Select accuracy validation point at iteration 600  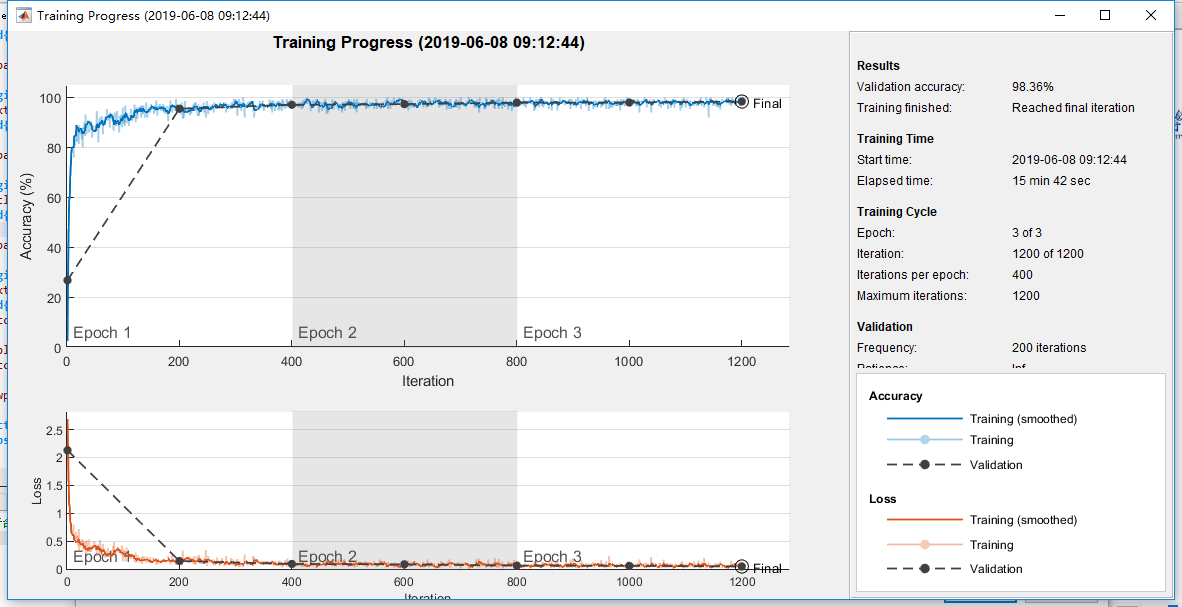404,104
